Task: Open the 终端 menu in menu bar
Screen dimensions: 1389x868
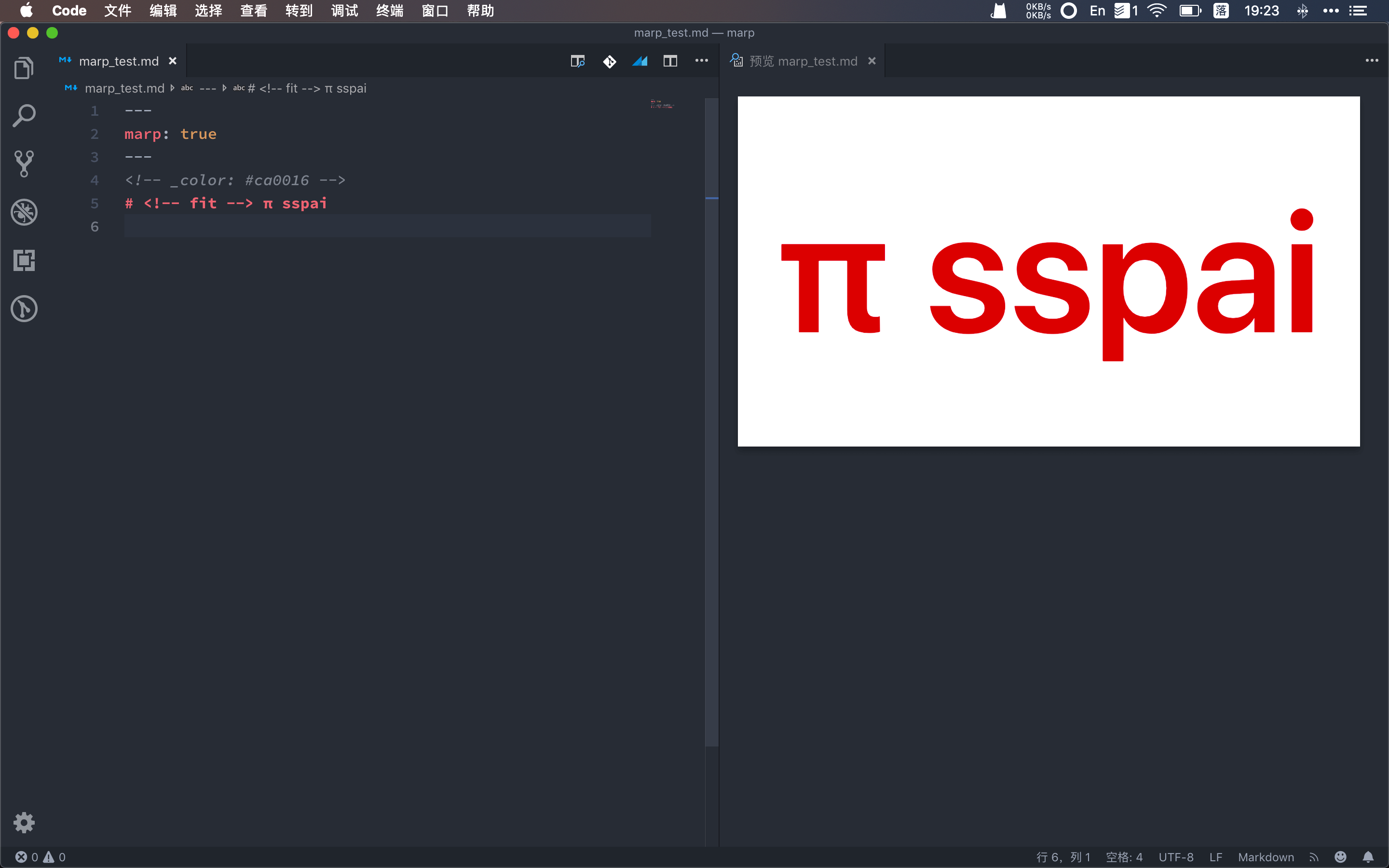Action: pos(390,11)
